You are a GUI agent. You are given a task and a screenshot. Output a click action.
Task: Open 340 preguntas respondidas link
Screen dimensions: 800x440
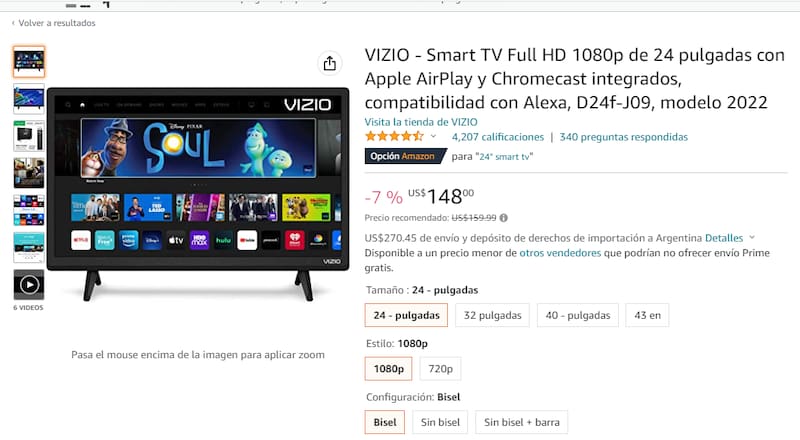point(623,137)
